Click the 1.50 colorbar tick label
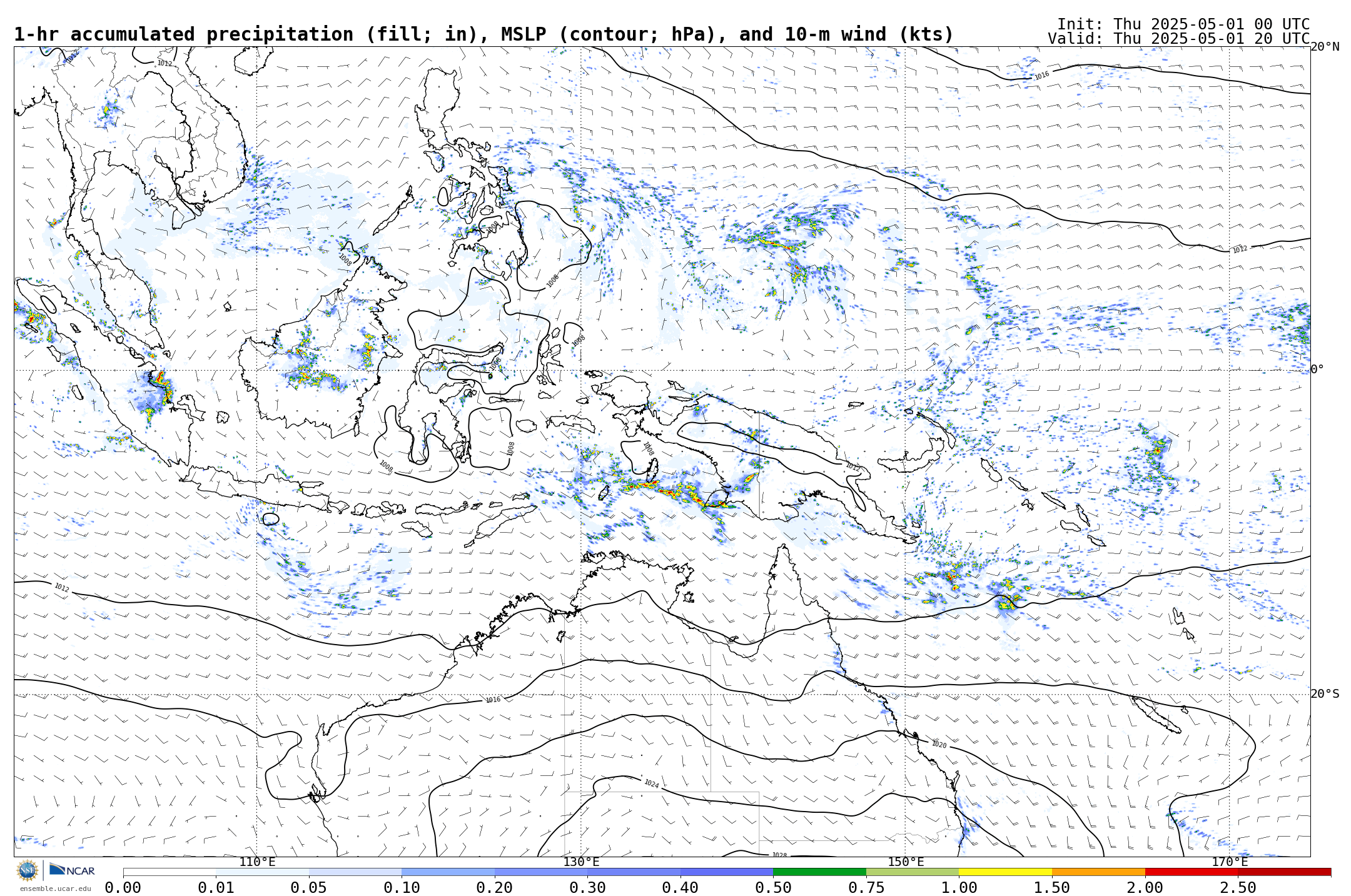This screenshot has width=1351, height=896. (x=1052, y=888)
